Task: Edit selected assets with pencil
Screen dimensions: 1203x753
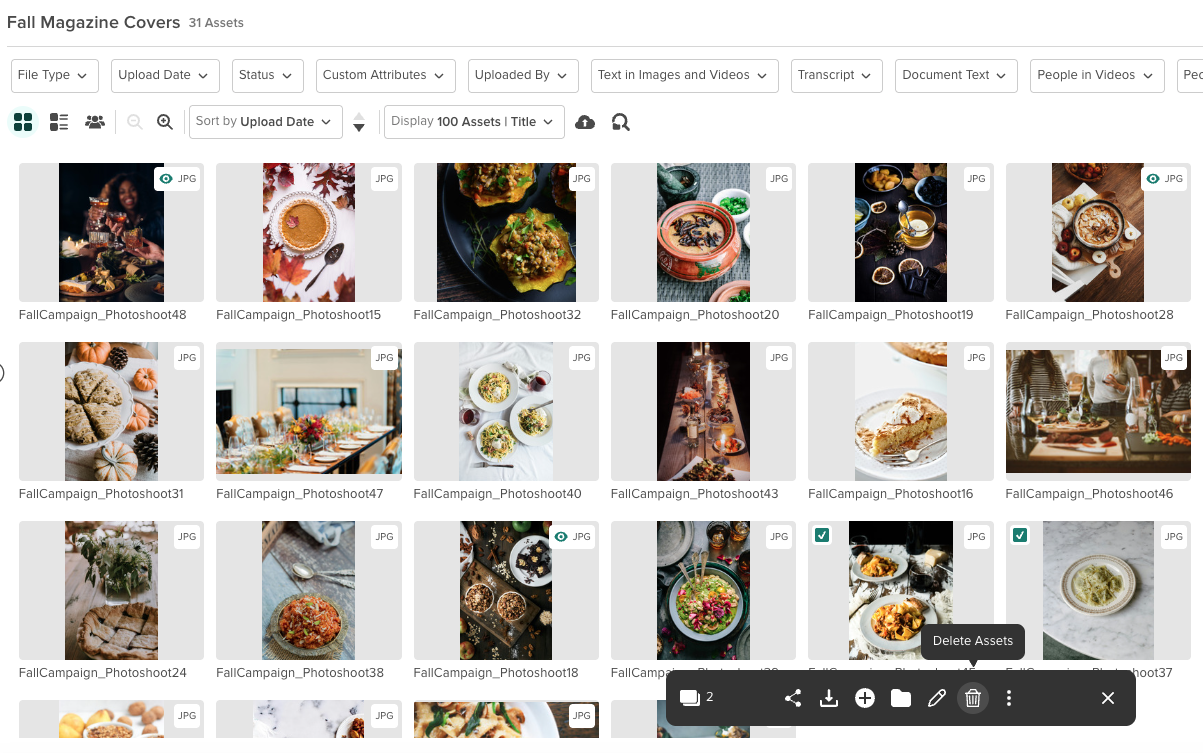Action: pyautogui.click(x=937, y=698)
